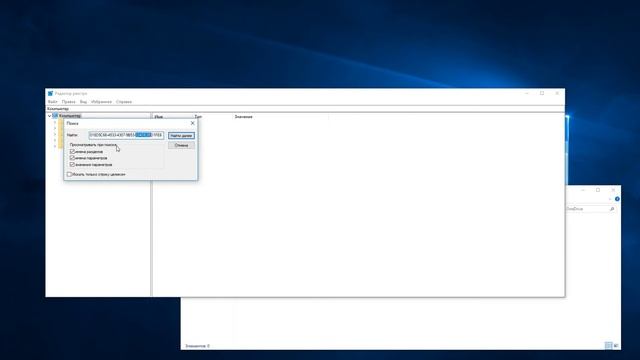Image resolution: width=640 pixels, height=360 pixels.
Task: Switch Explorer to details view icon
Action: [608, 346]
